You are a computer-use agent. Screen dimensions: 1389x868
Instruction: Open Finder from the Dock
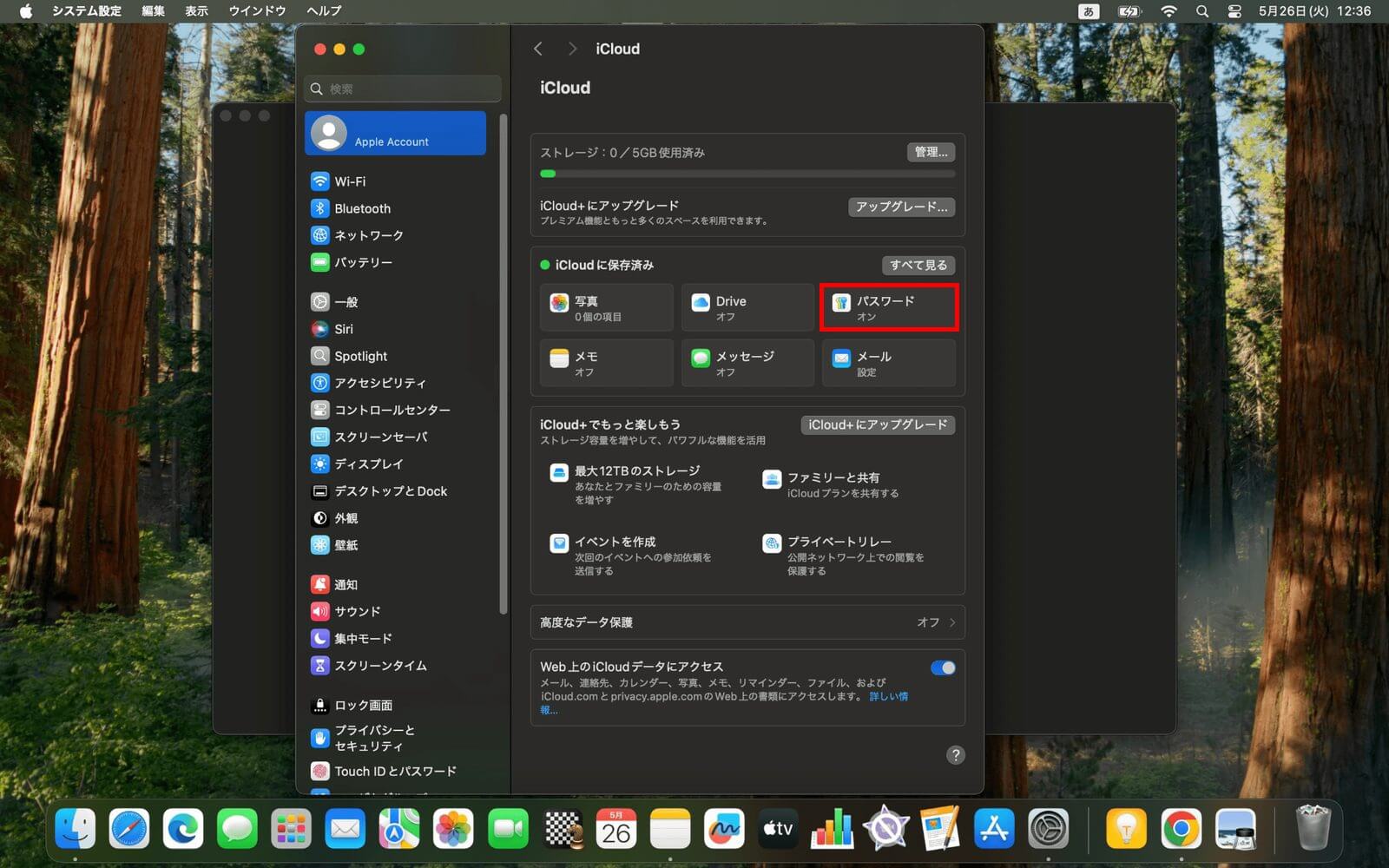(x=76, y=830)
